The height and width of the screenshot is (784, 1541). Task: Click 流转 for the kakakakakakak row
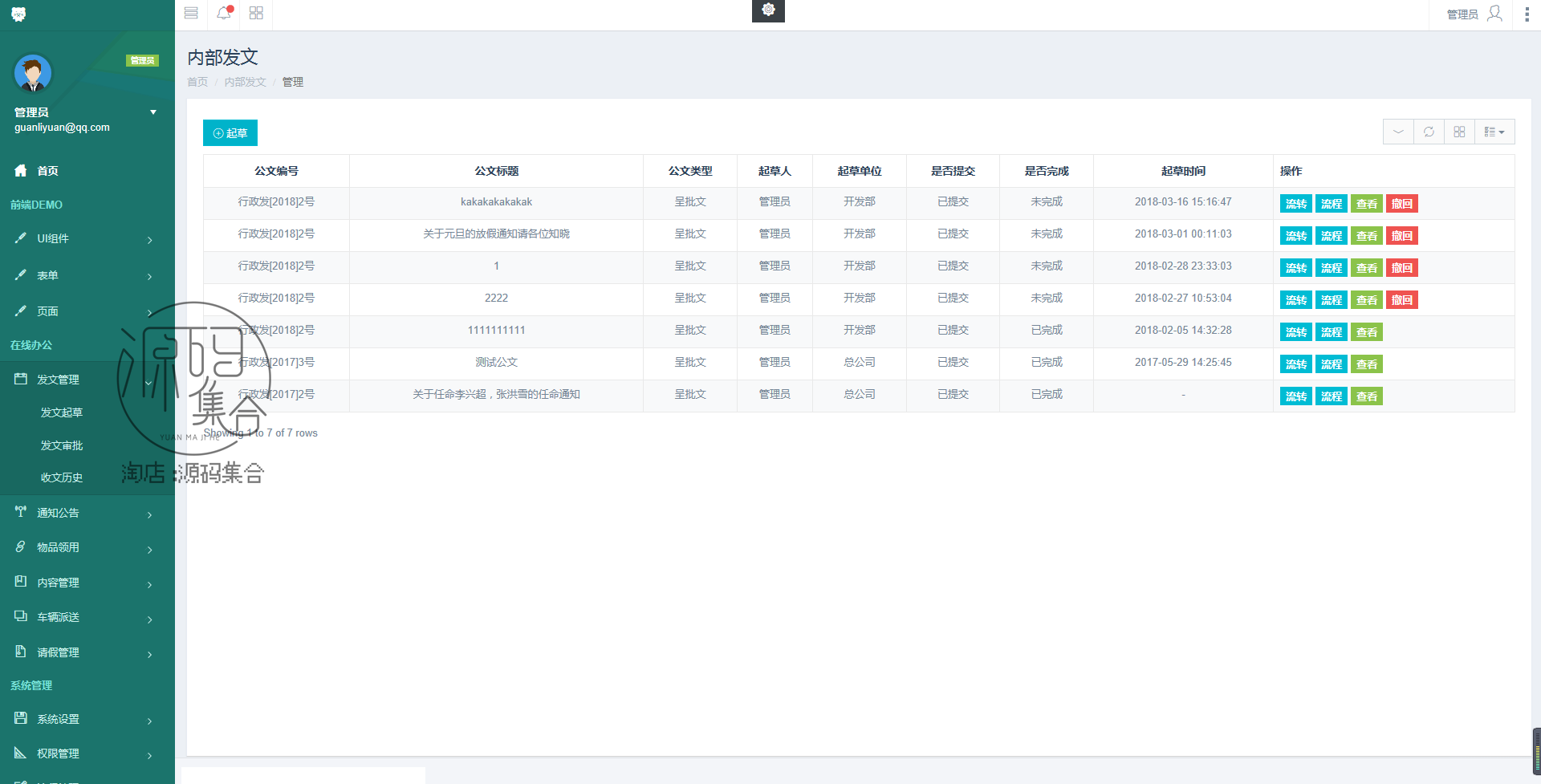(x=1296, y=204)
